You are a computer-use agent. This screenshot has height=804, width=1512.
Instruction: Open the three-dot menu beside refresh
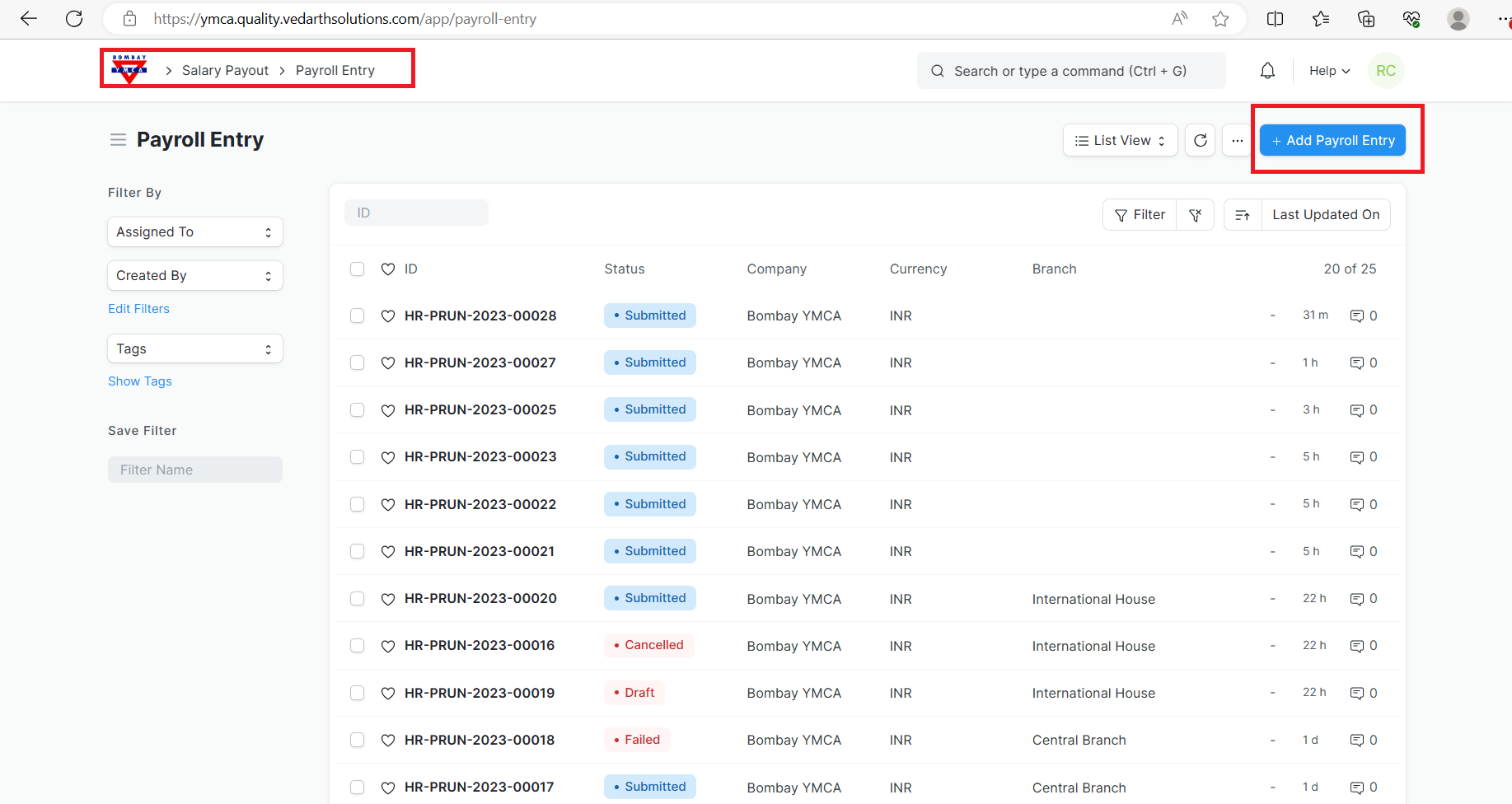click(1237, 141)
